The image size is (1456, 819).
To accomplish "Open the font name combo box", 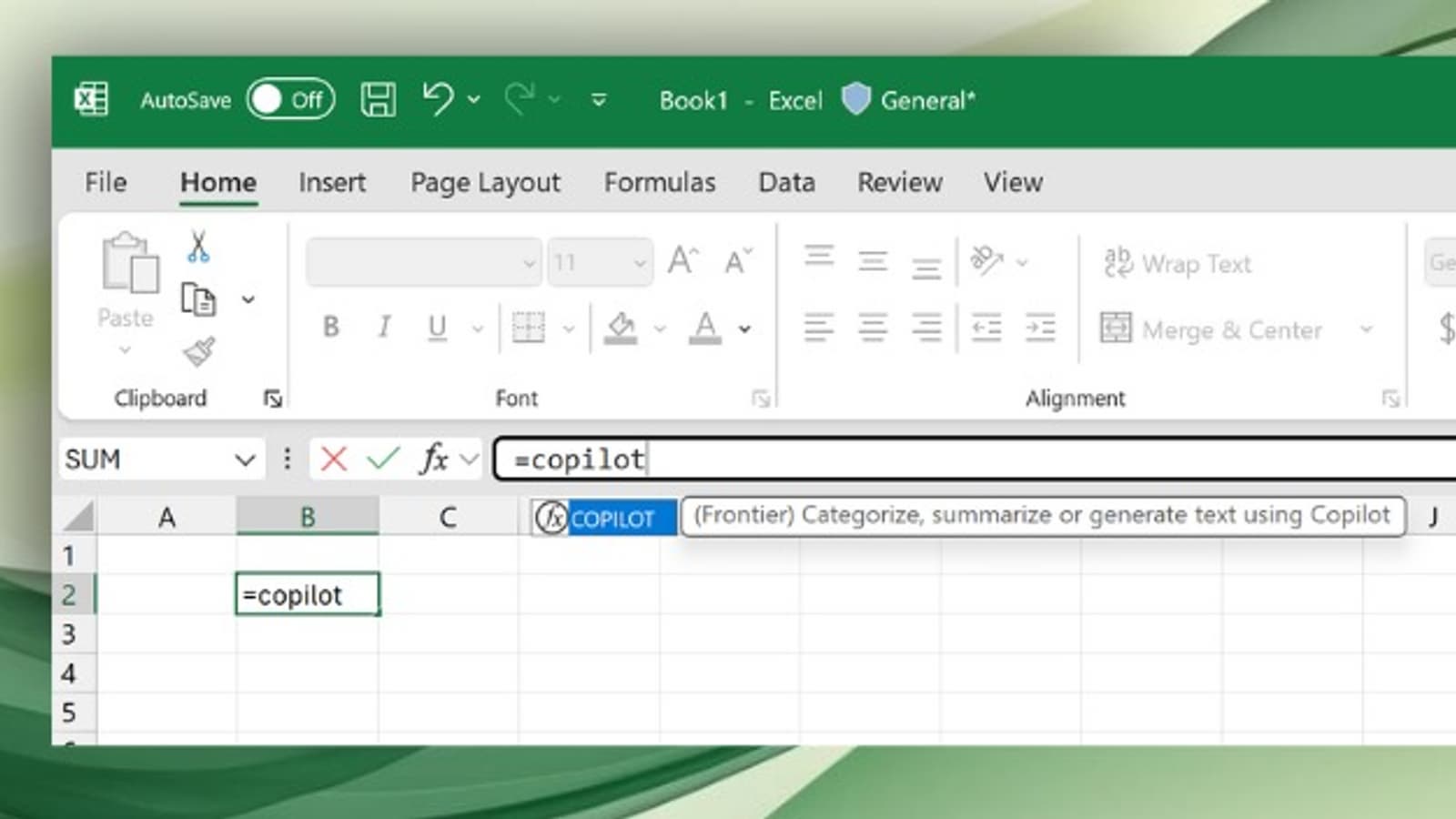I will 424,263.
